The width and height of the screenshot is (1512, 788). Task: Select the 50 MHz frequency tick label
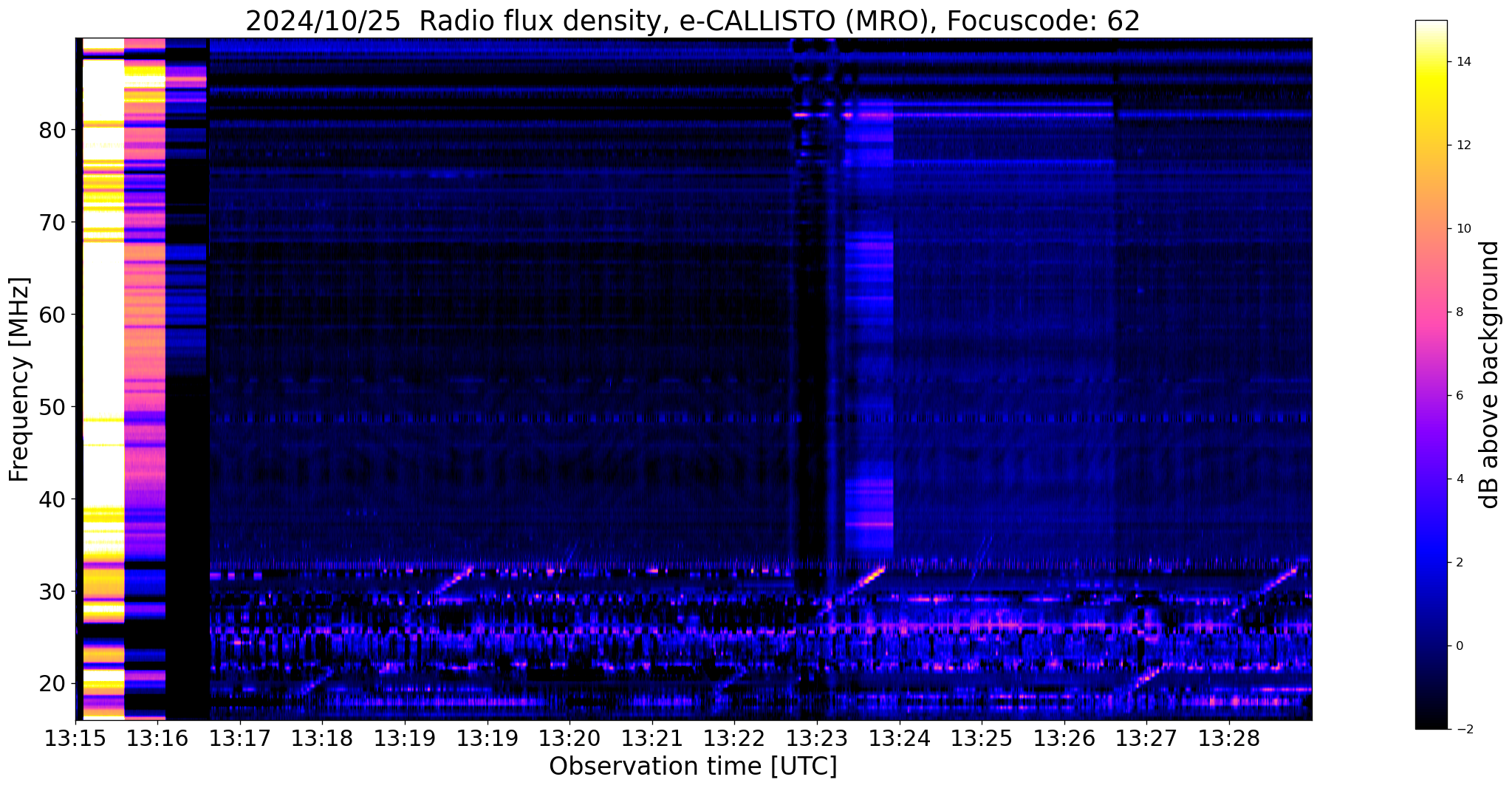click(x=52, y=408)
